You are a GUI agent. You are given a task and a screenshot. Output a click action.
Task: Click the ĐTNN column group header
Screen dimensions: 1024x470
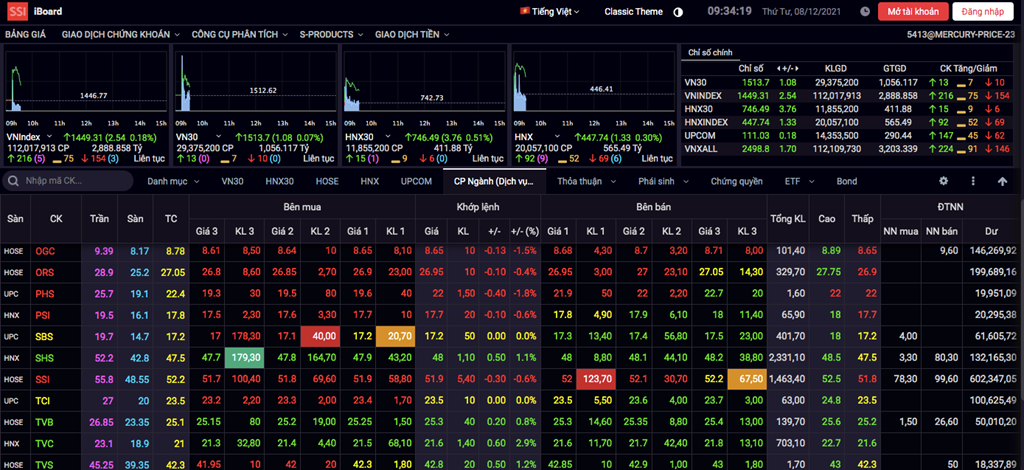pyautogui.click(x=952, y=206)
